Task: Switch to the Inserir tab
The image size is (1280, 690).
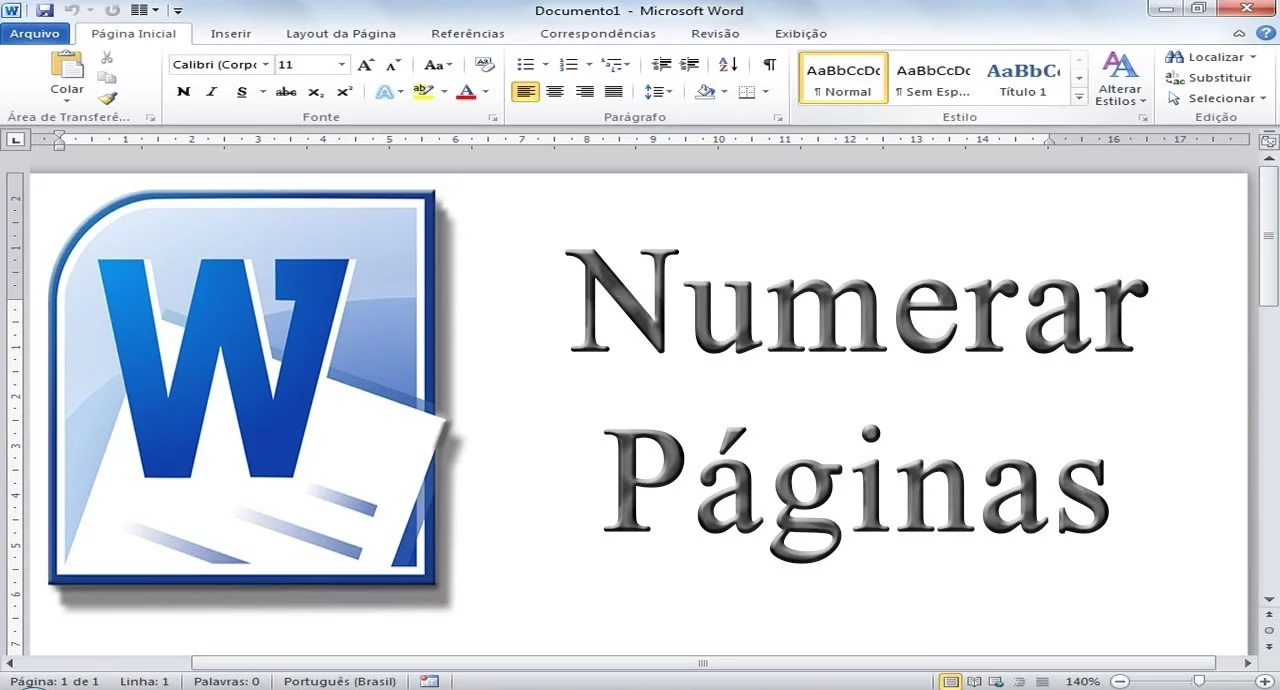Action: click(x=230, y=33)
